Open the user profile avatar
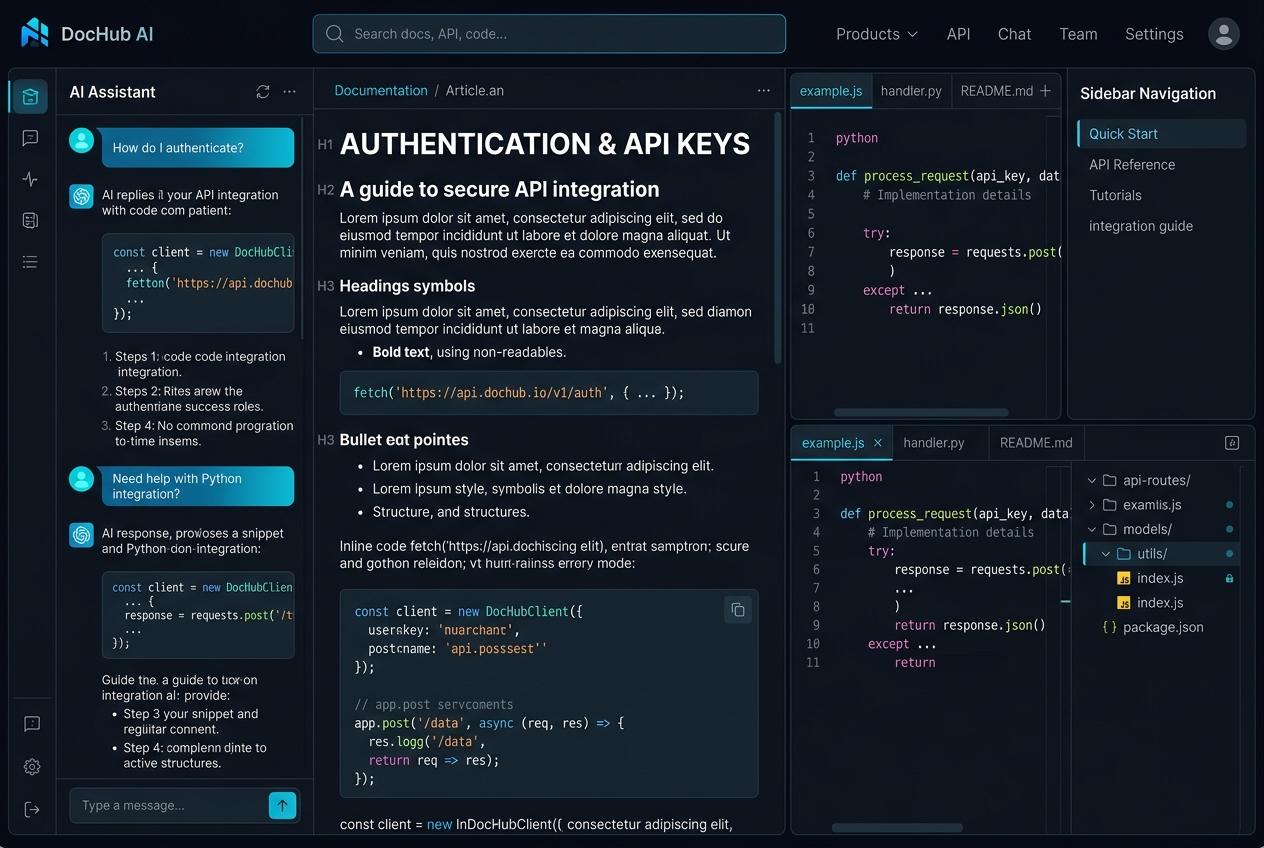 pos(1224,33)
